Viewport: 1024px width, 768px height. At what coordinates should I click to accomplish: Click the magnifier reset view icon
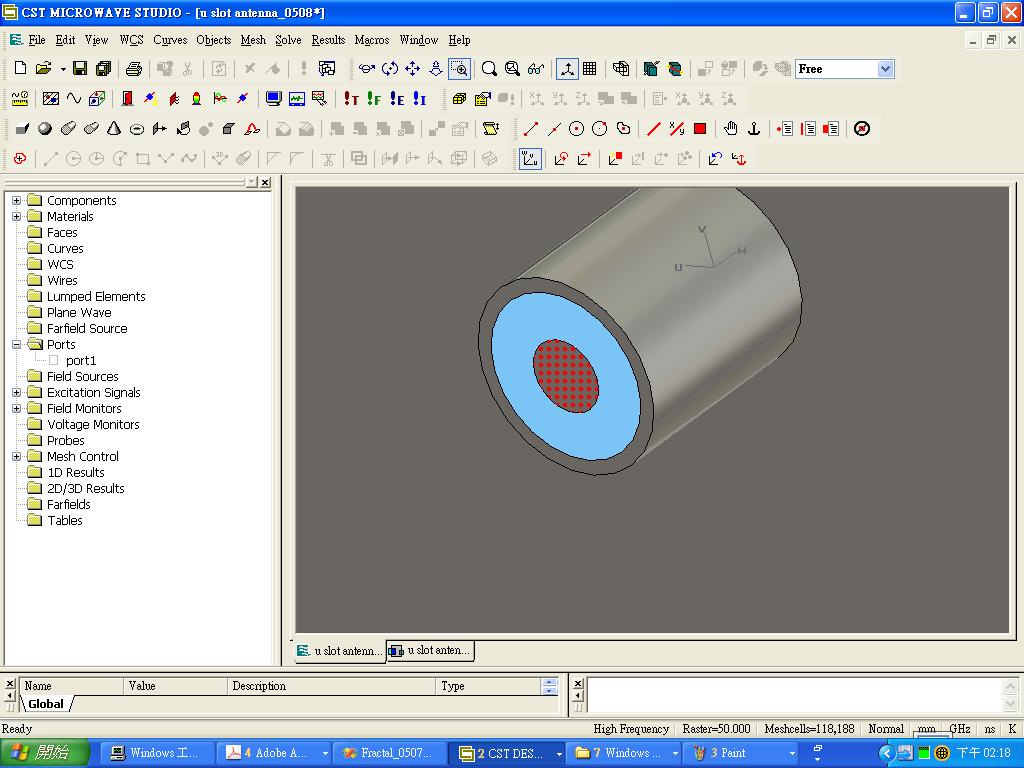point(488,68)
